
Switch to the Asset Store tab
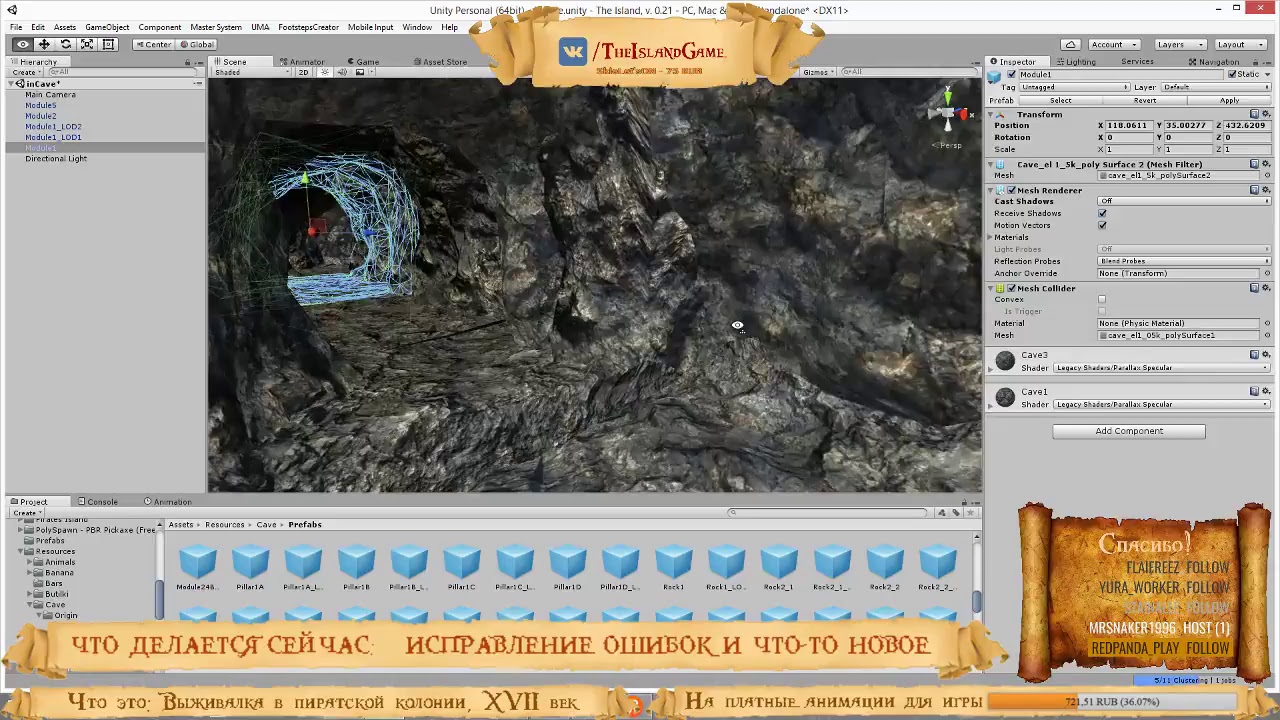(x=441, y=62)
